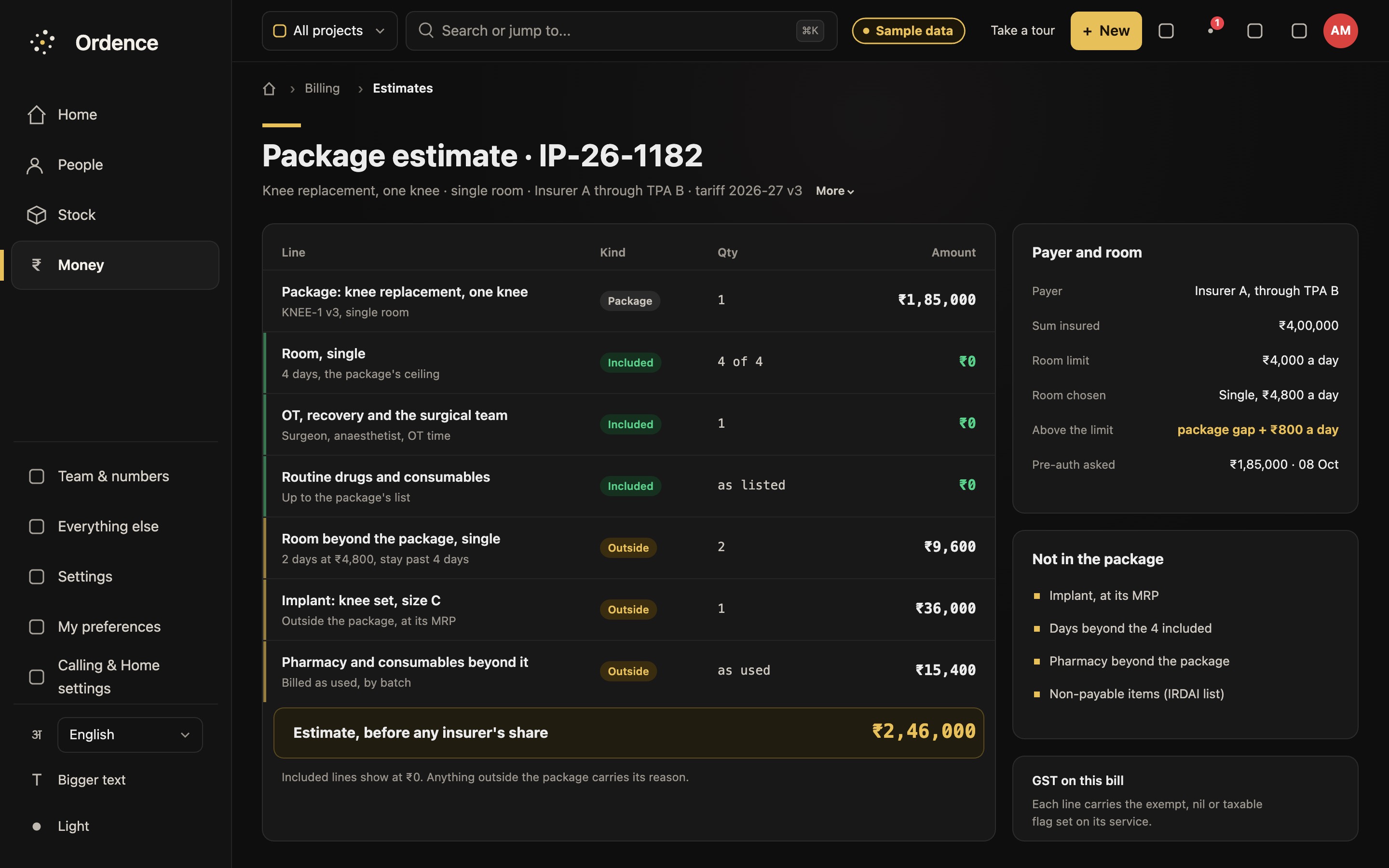The width and height of the screenshot is (1389, 868).
Task: Click toolbar icon right of New button
Action: (1166, 31)
